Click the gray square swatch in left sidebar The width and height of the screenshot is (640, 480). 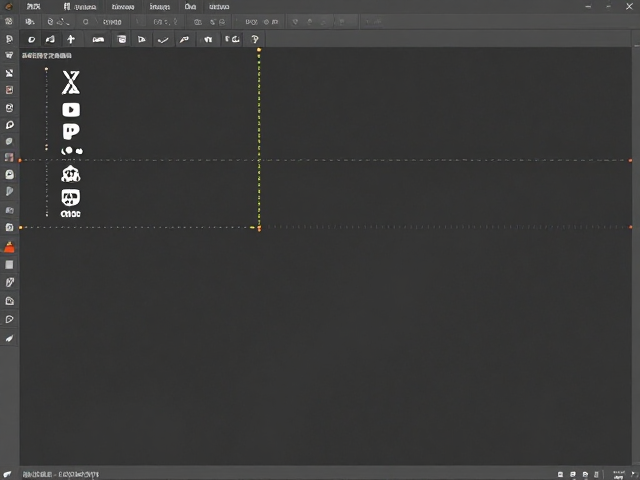[x=9, y=265]
